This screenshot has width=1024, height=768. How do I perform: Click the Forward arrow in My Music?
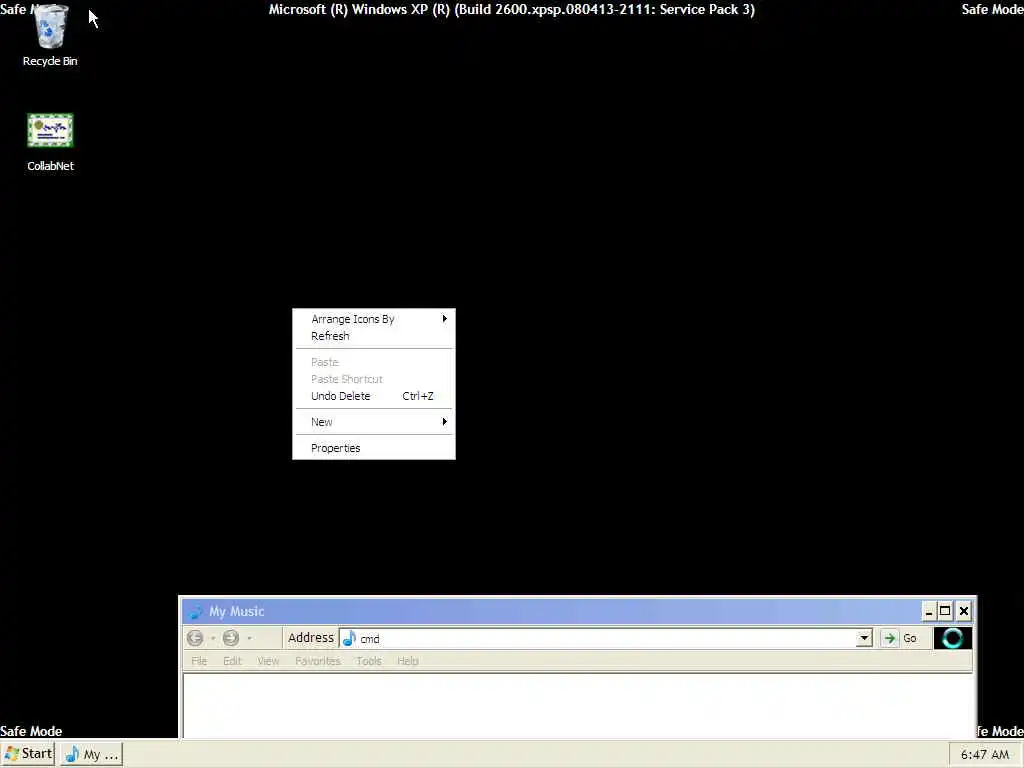click(231, 638)
